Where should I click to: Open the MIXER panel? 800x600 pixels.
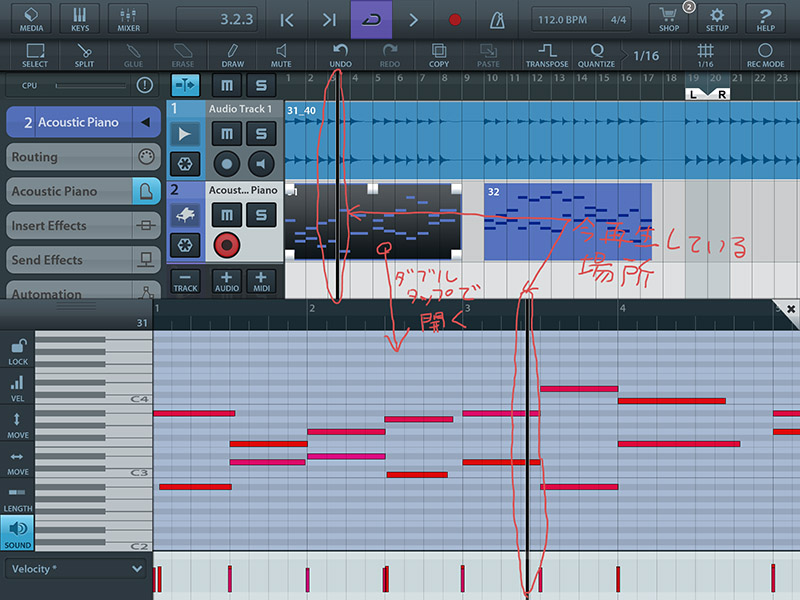[x=128, y=19]
